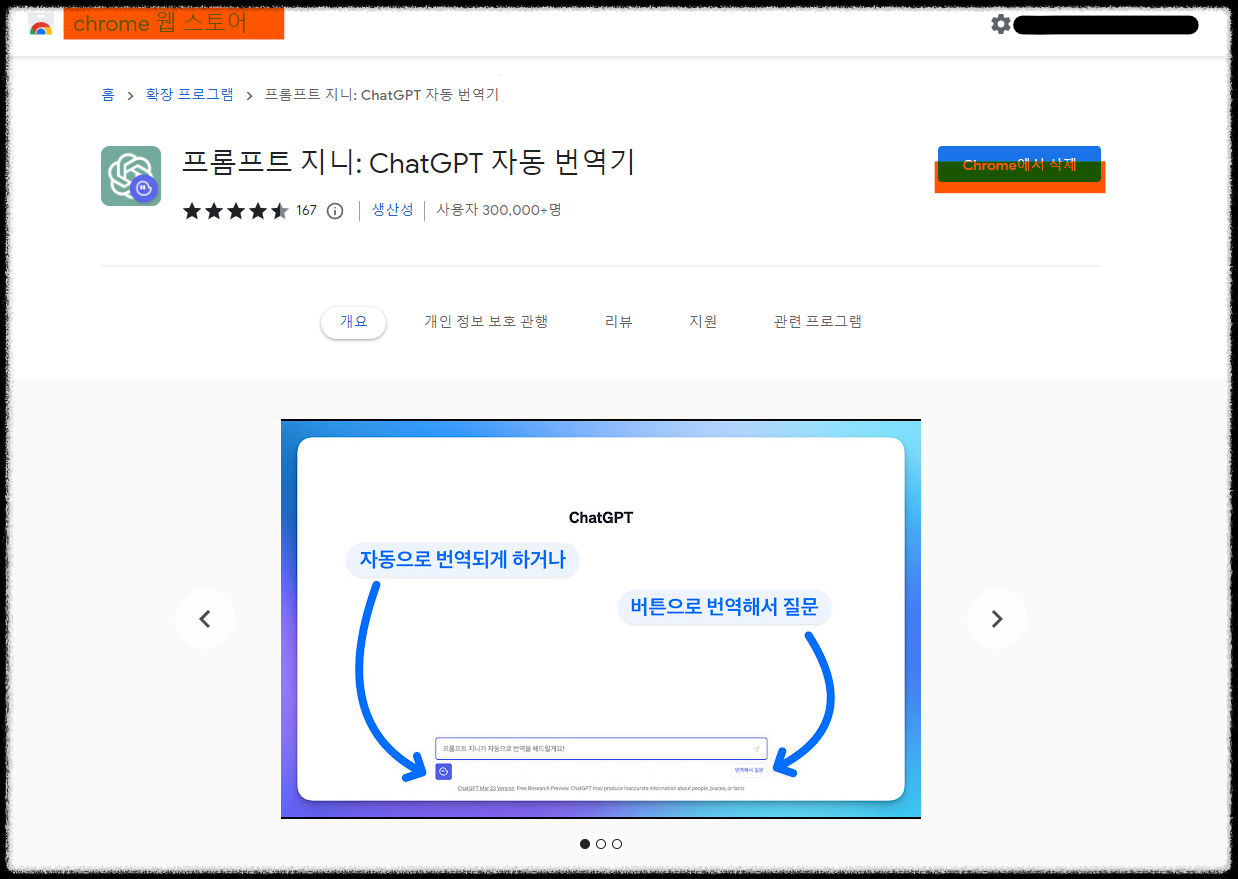Click the left carousel arrow
This screenshot has width=1238, height=879.
tap(204, 618)
